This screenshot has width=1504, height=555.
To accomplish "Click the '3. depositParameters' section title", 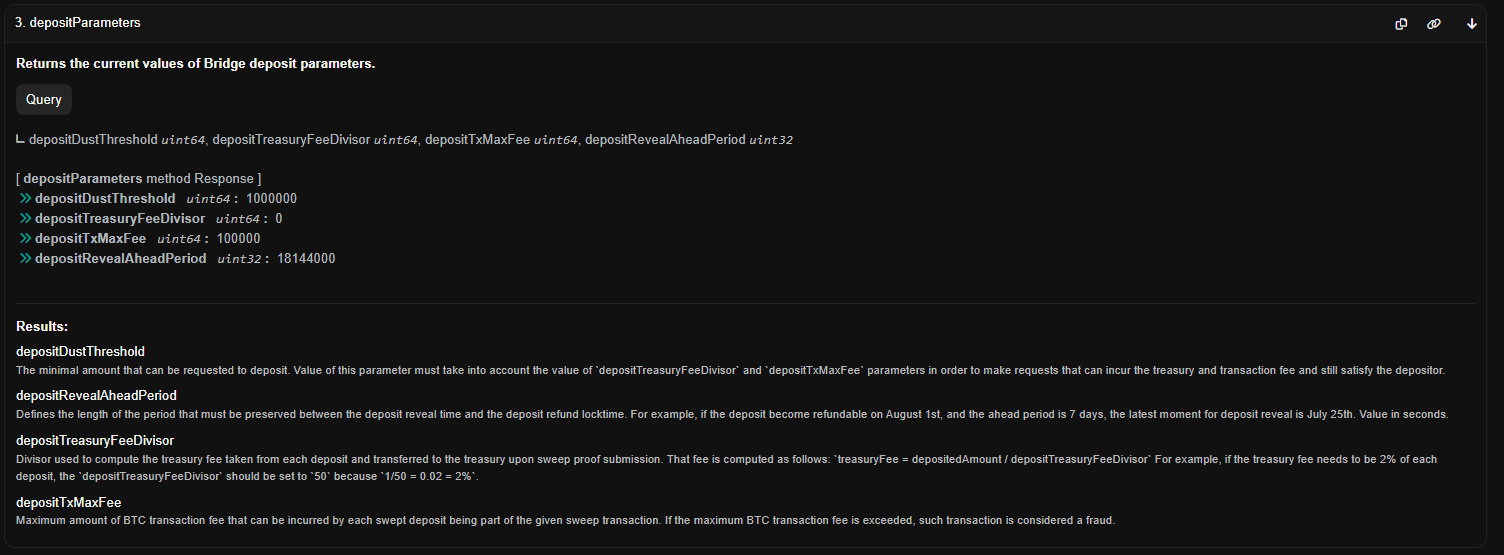I will pyautogui.click(x=78, y=22).
